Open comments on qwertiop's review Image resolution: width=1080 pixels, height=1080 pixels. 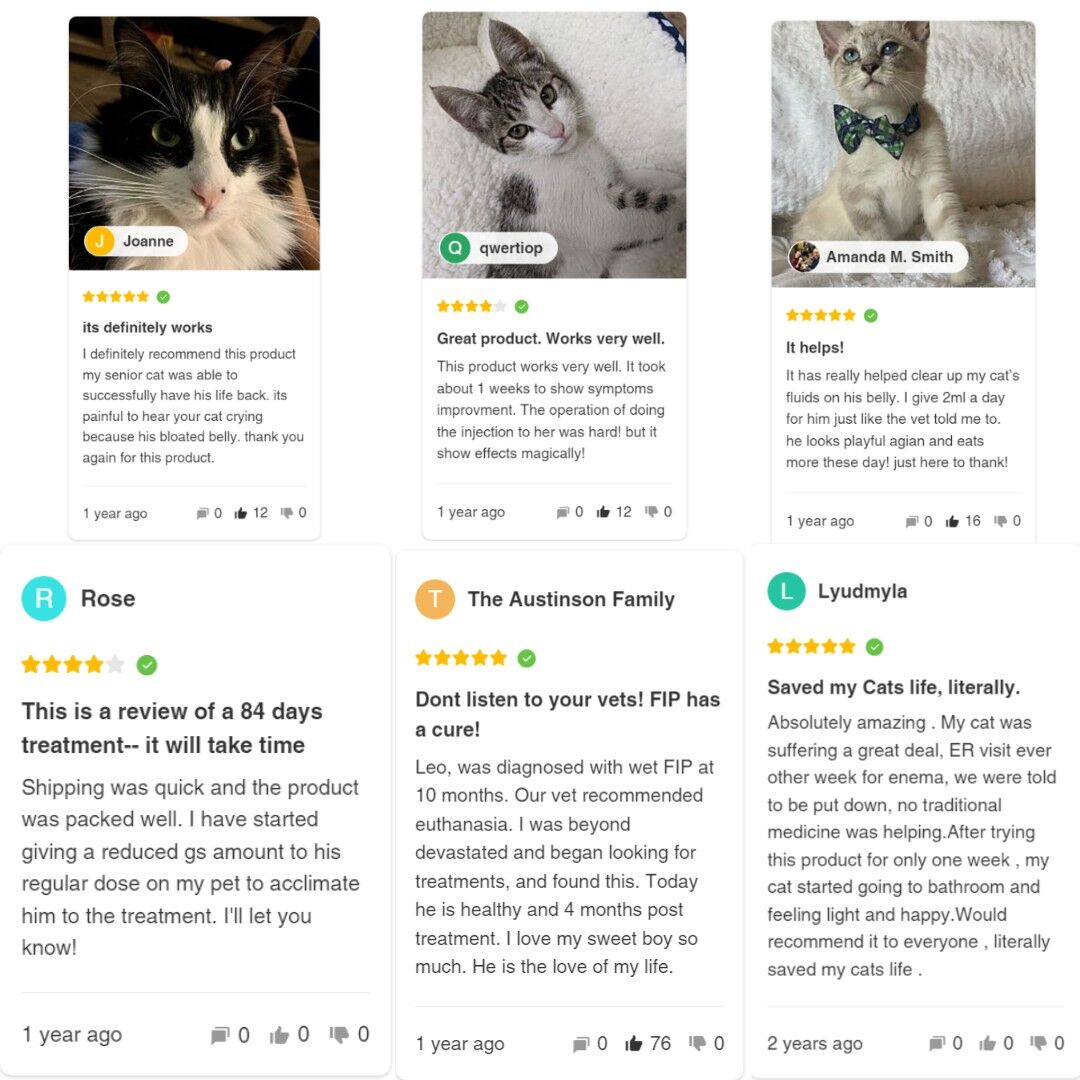click(563, 512)
